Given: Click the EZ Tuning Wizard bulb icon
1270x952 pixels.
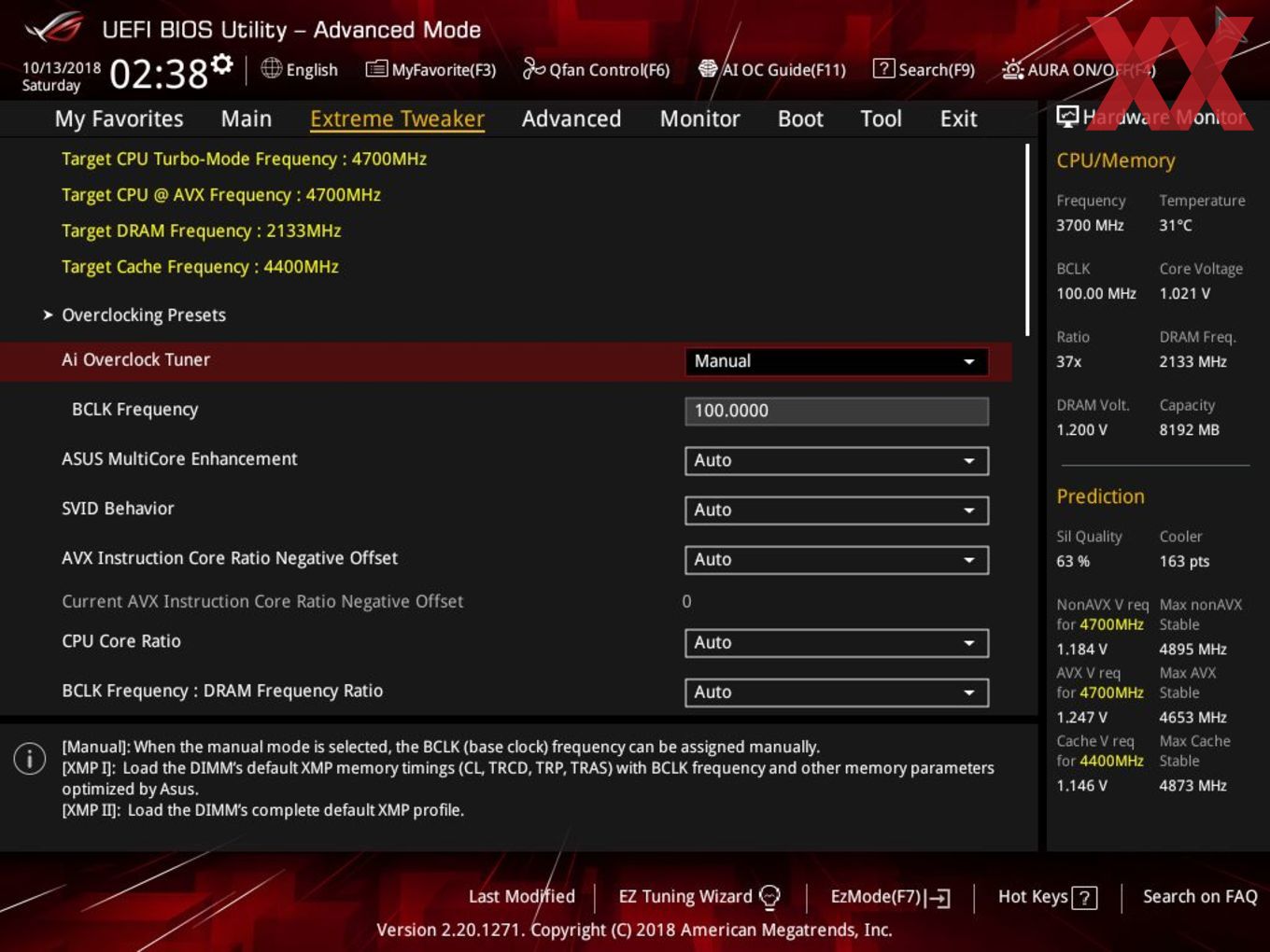Looking at the screenshot, I should pos(769,897).
